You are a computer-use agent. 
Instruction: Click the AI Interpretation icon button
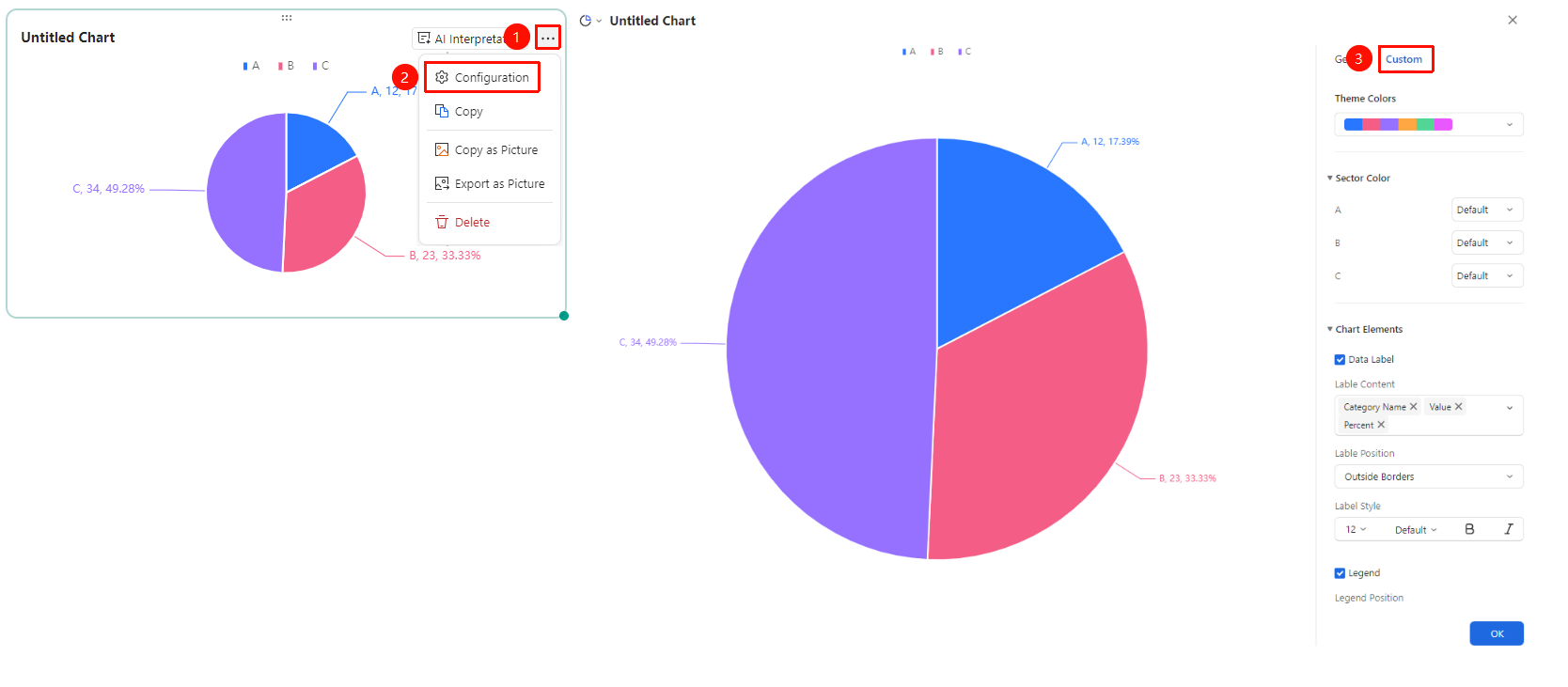click(424, 39)
